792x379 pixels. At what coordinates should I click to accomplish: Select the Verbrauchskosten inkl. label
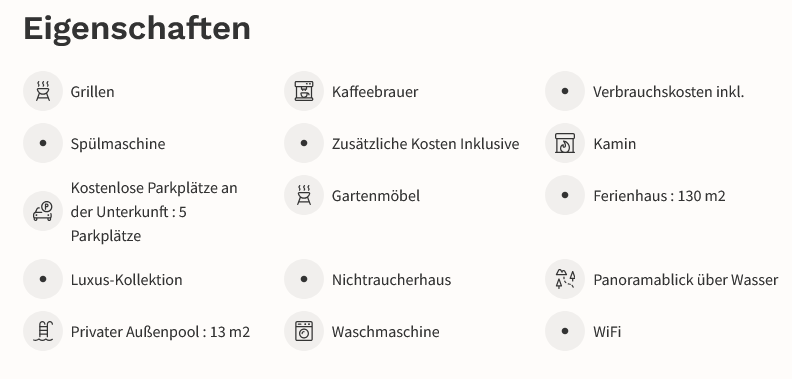pos(668,92)
